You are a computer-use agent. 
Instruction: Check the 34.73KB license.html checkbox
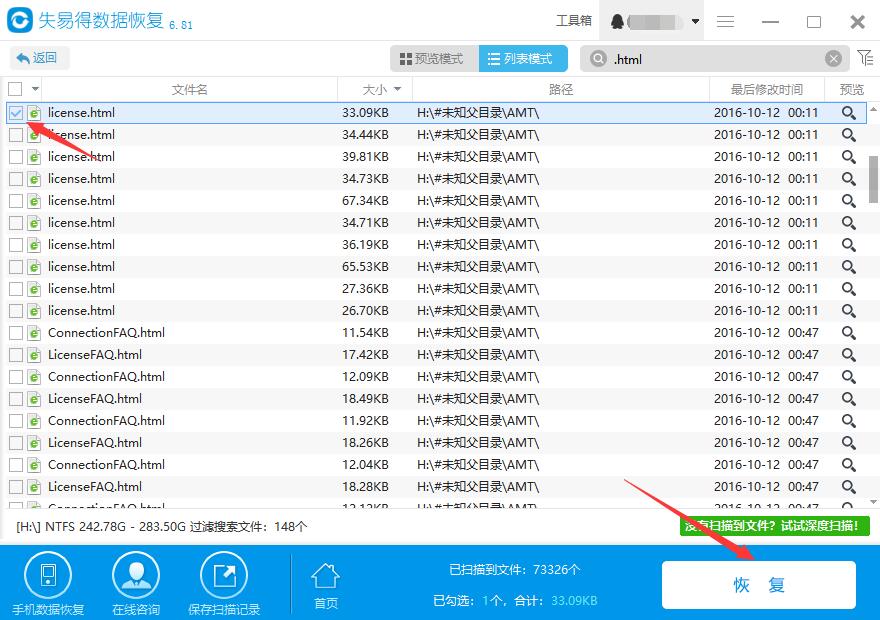click(16, 179)
